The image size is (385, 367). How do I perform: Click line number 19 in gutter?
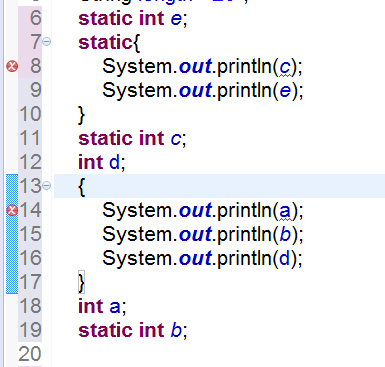30,330
